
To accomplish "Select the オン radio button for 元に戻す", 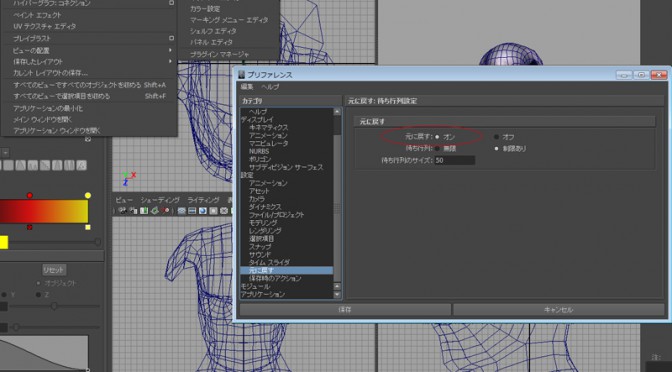I will click(437, 137).
